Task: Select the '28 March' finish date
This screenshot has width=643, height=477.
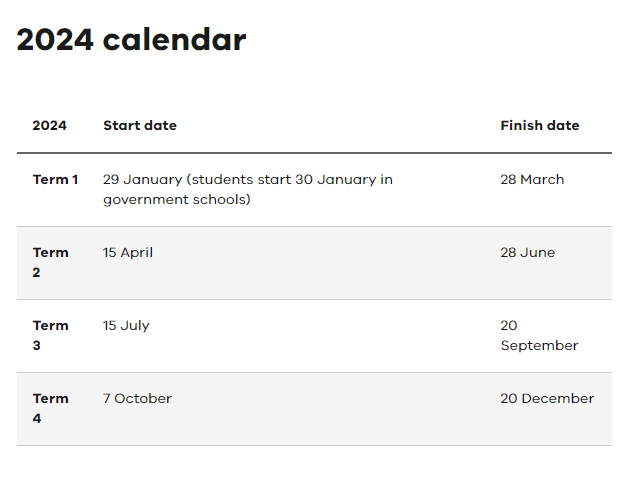Action: coord(532,180)
